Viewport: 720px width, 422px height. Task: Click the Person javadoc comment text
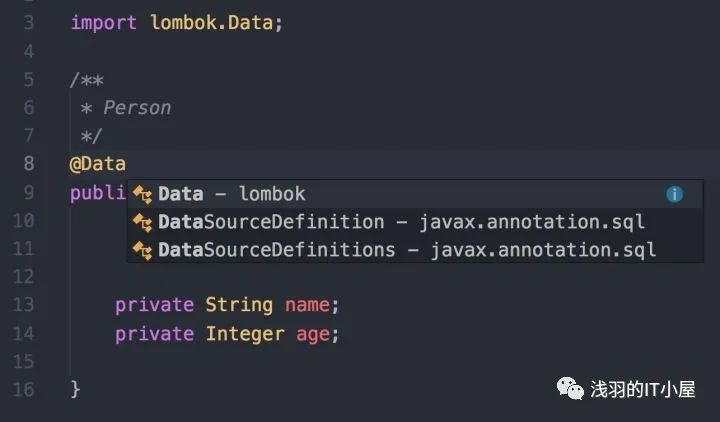coord(137,108)
